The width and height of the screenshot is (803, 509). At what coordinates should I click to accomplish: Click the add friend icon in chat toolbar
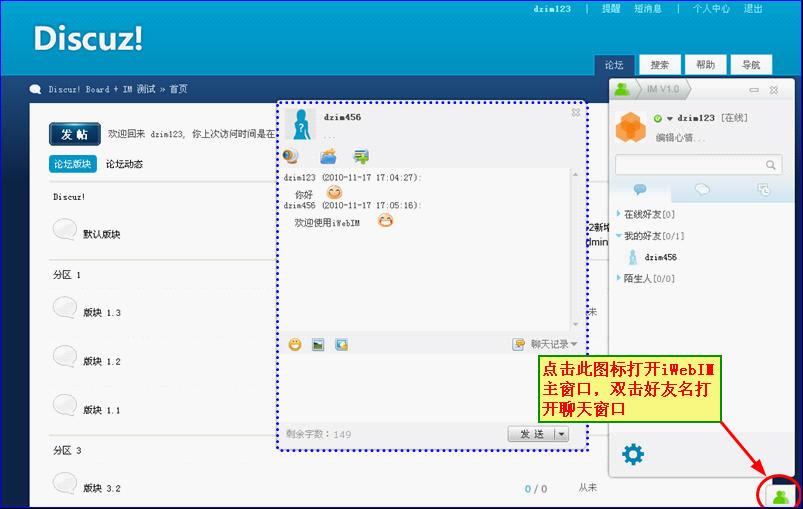(362, 156)
